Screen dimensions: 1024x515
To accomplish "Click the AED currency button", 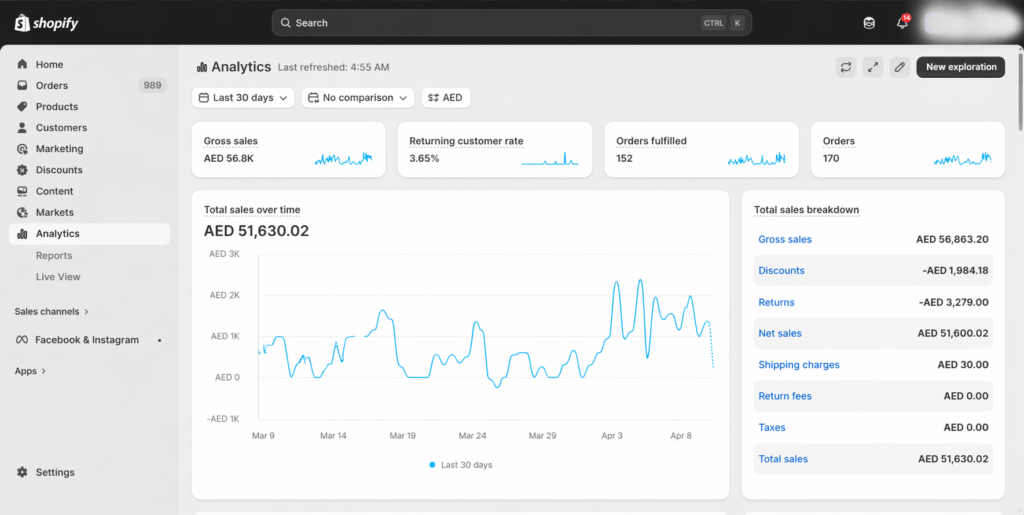I will tap(445, 98).
